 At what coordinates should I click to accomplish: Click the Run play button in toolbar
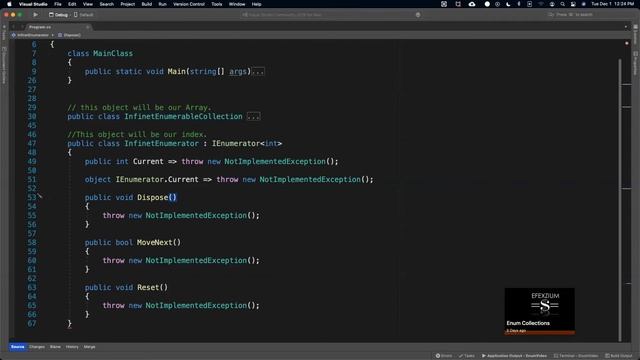(36, 15)
